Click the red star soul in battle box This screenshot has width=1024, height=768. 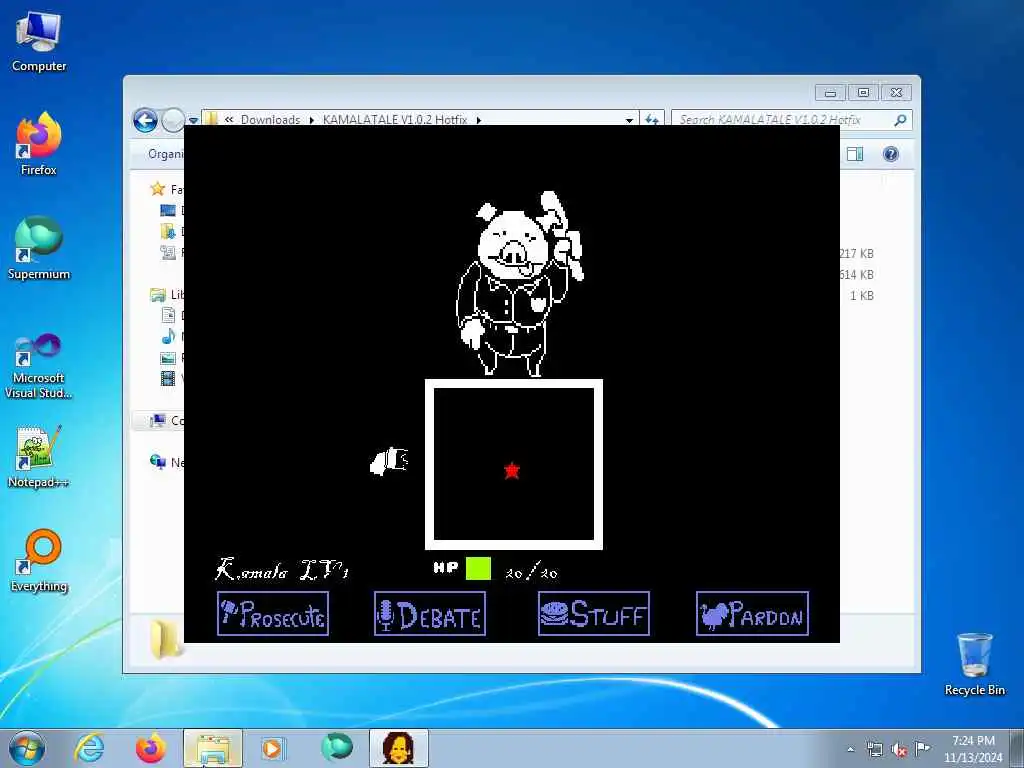coord(512,470)
